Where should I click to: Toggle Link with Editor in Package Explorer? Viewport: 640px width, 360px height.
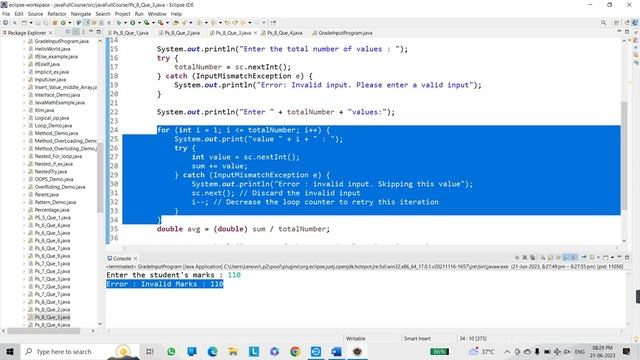click(76, 32)
